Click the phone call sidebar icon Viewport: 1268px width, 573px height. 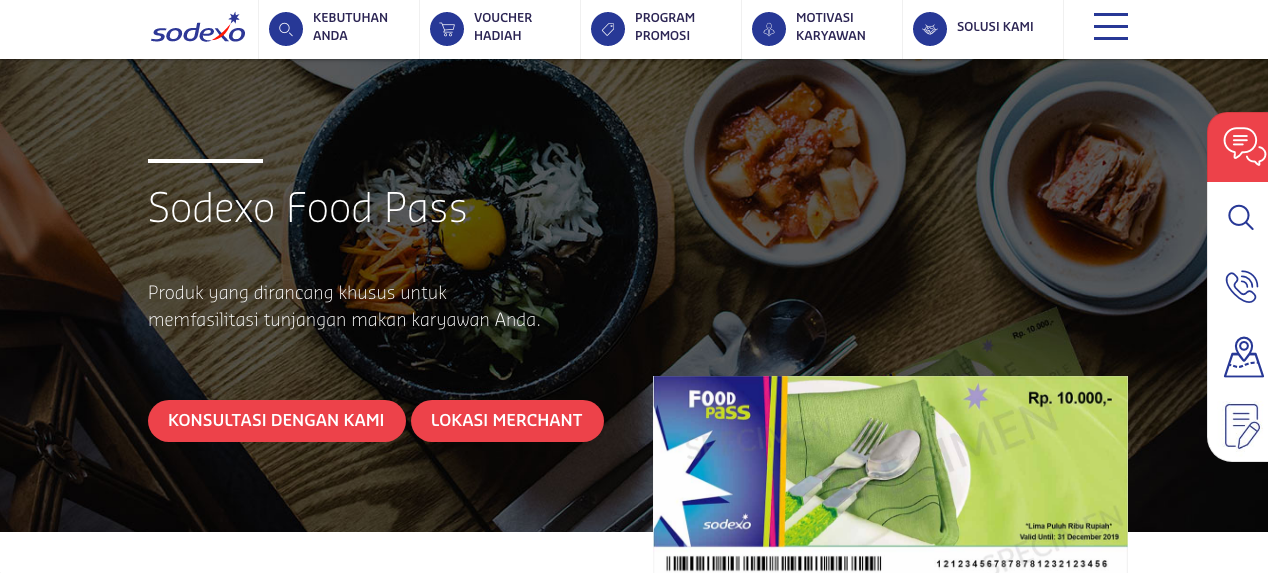pyautogui.click(x=1242, y=286)
